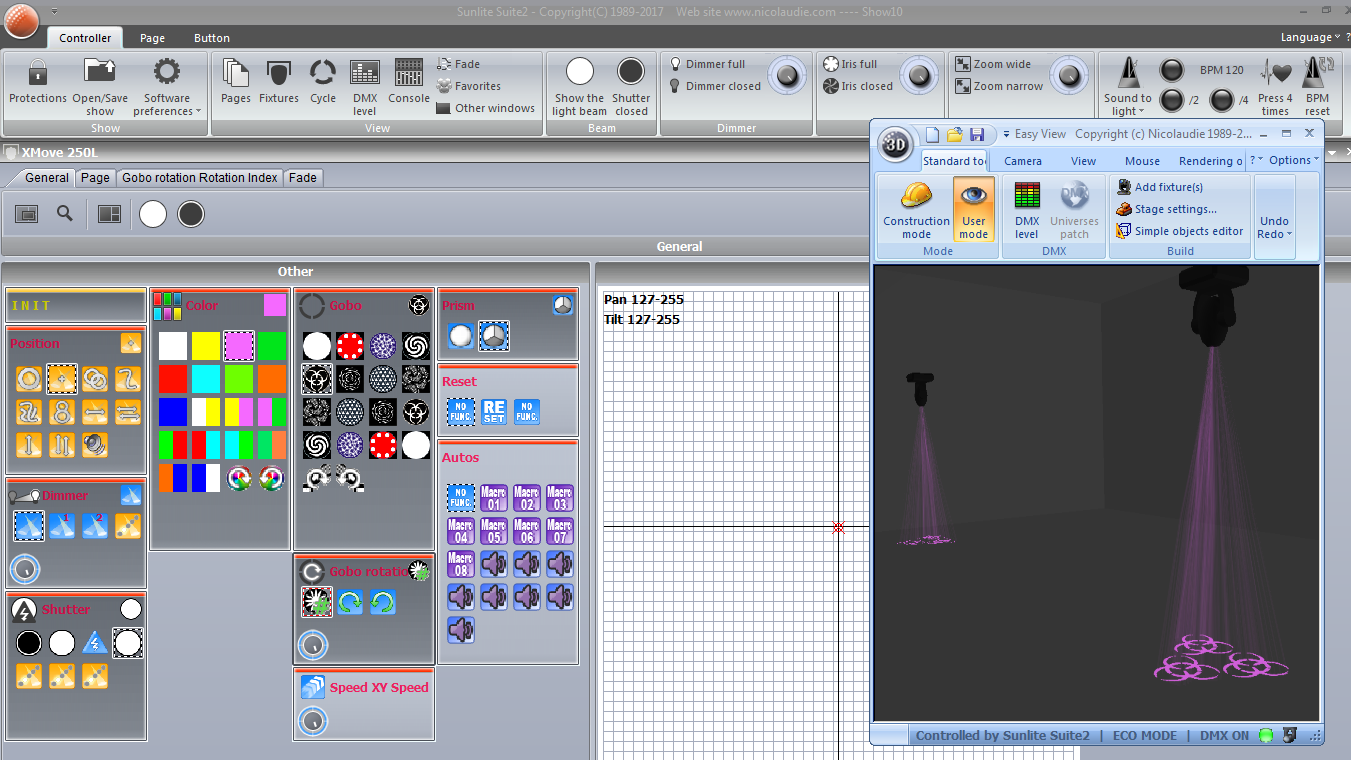Select the solid red color swatch
The width and height of the screenshot is (1351, 760).
173,379
